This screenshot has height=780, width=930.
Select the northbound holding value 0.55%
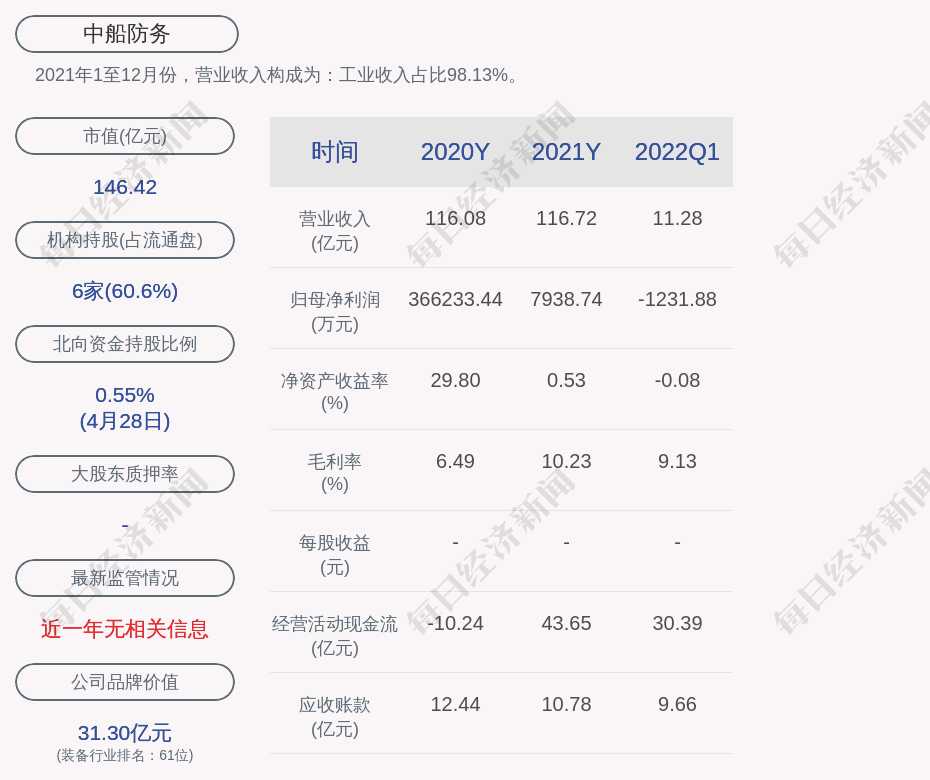pyautogui.click(x=125, y=395)
